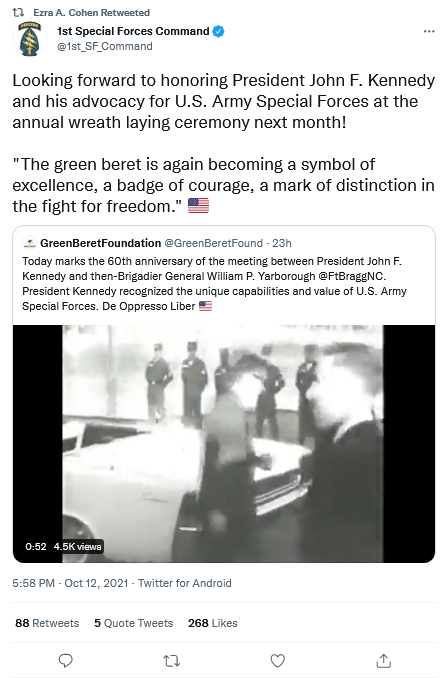Image resolution: width=448 pixels, height=678 pixels.
Task: Click the @GreenBeretFound handle
Action: coord(213,243)
